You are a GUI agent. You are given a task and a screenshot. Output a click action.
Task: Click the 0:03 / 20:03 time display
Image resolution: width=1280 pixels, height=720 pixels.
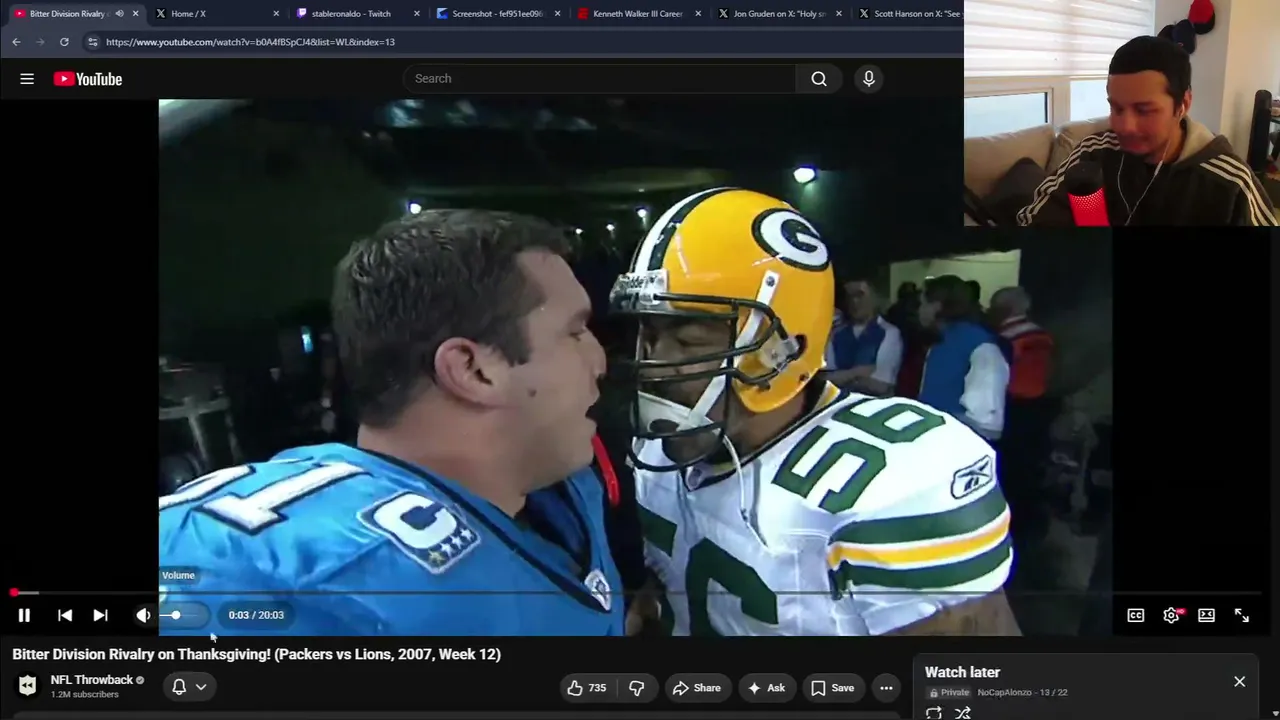(256, 615)
